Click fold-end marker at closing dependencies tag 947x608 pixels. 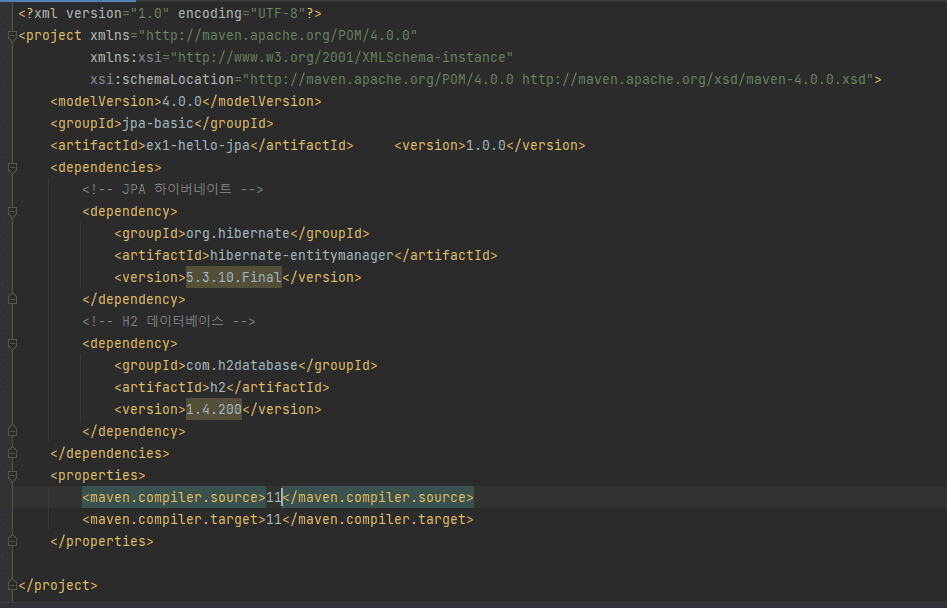point(12,454)
